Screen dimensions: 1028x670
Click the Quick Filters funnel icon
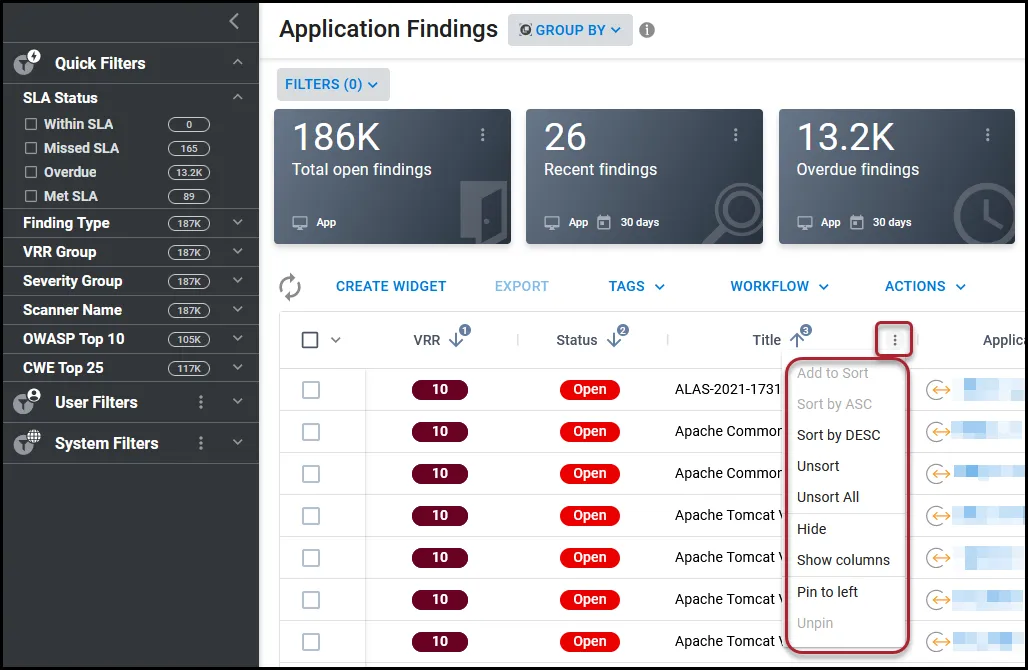tap(27, 63)
